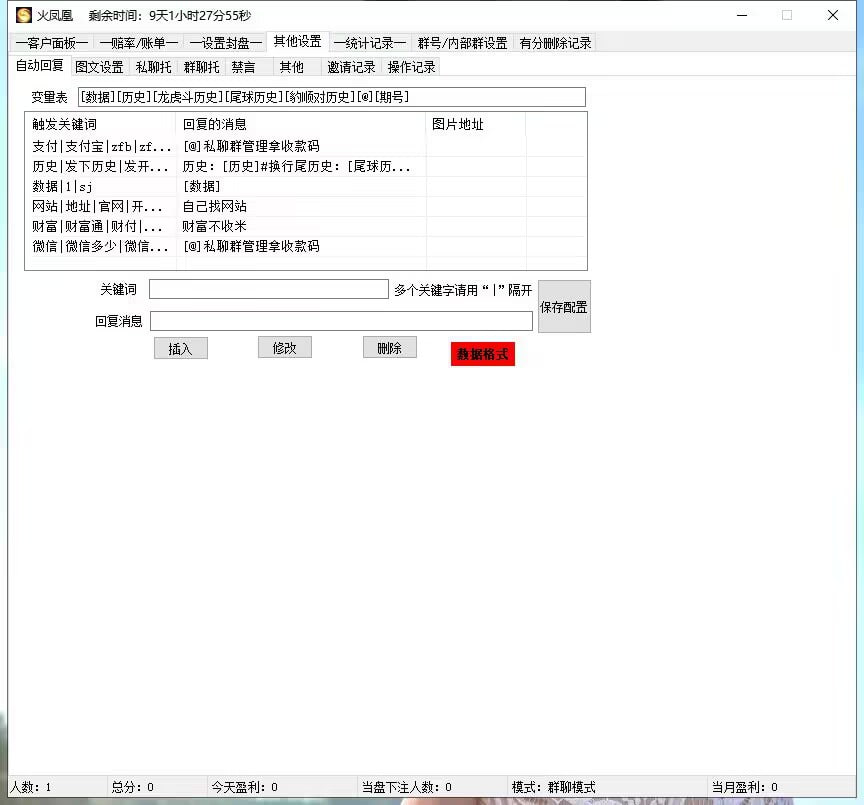
Task: Click the 插入 button
Action: (x=180, y=349)
